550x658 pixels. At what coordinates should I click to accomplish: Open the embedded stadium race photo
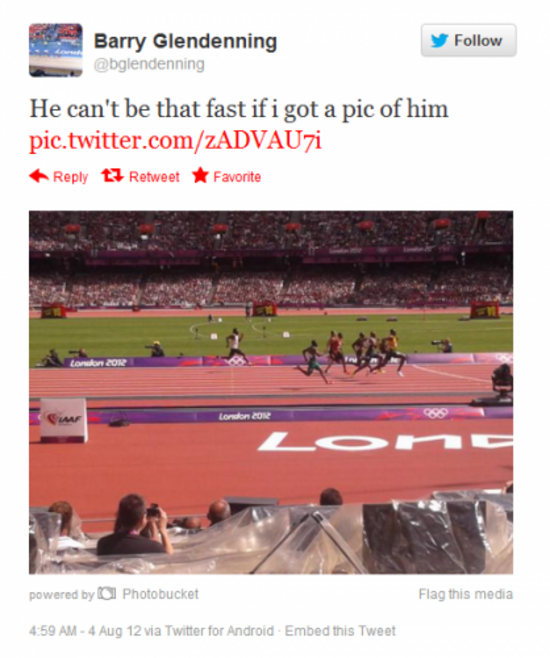click(271, 392)
